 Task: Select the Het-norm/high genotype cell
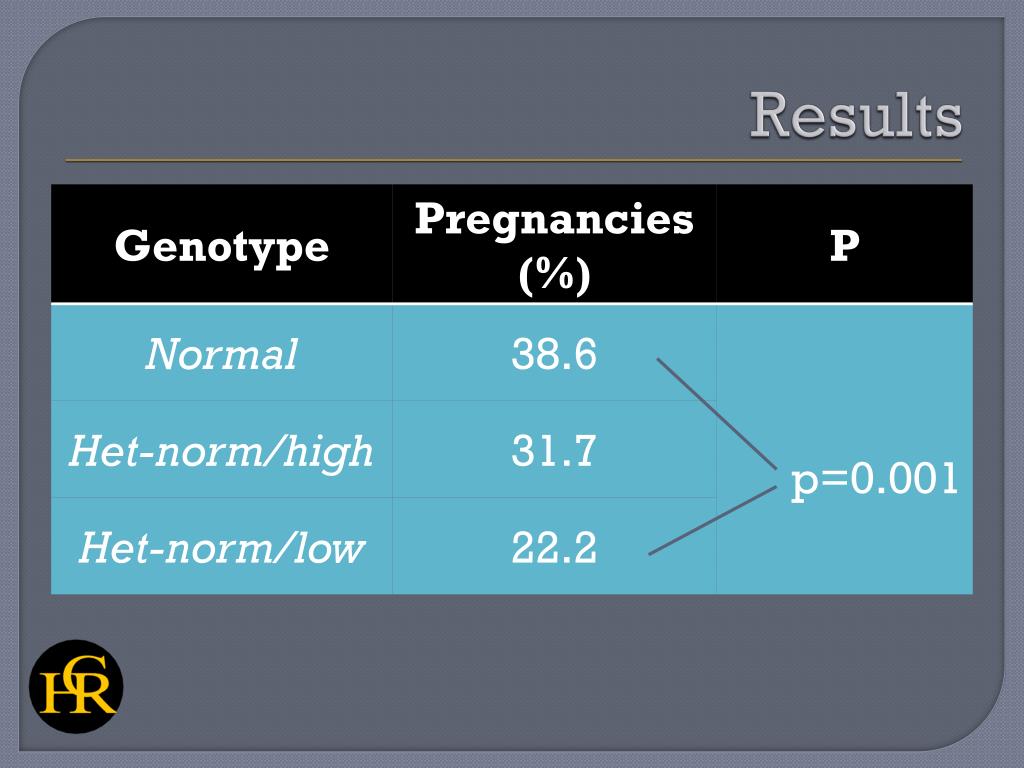pos(221,450)
